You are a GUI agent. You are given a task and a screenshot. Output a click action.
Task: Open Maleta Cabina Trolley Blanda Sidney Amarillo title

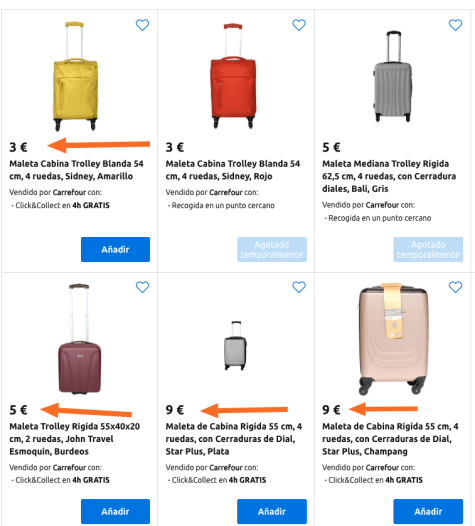click(x=76, y=170)
